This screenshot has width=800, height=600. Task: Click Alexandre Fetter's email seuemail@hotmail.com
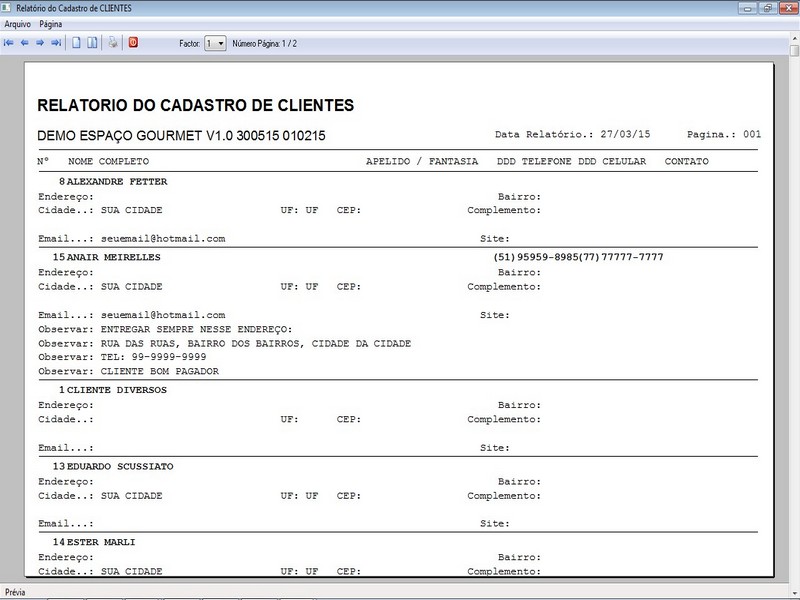[x=163, y=238]
